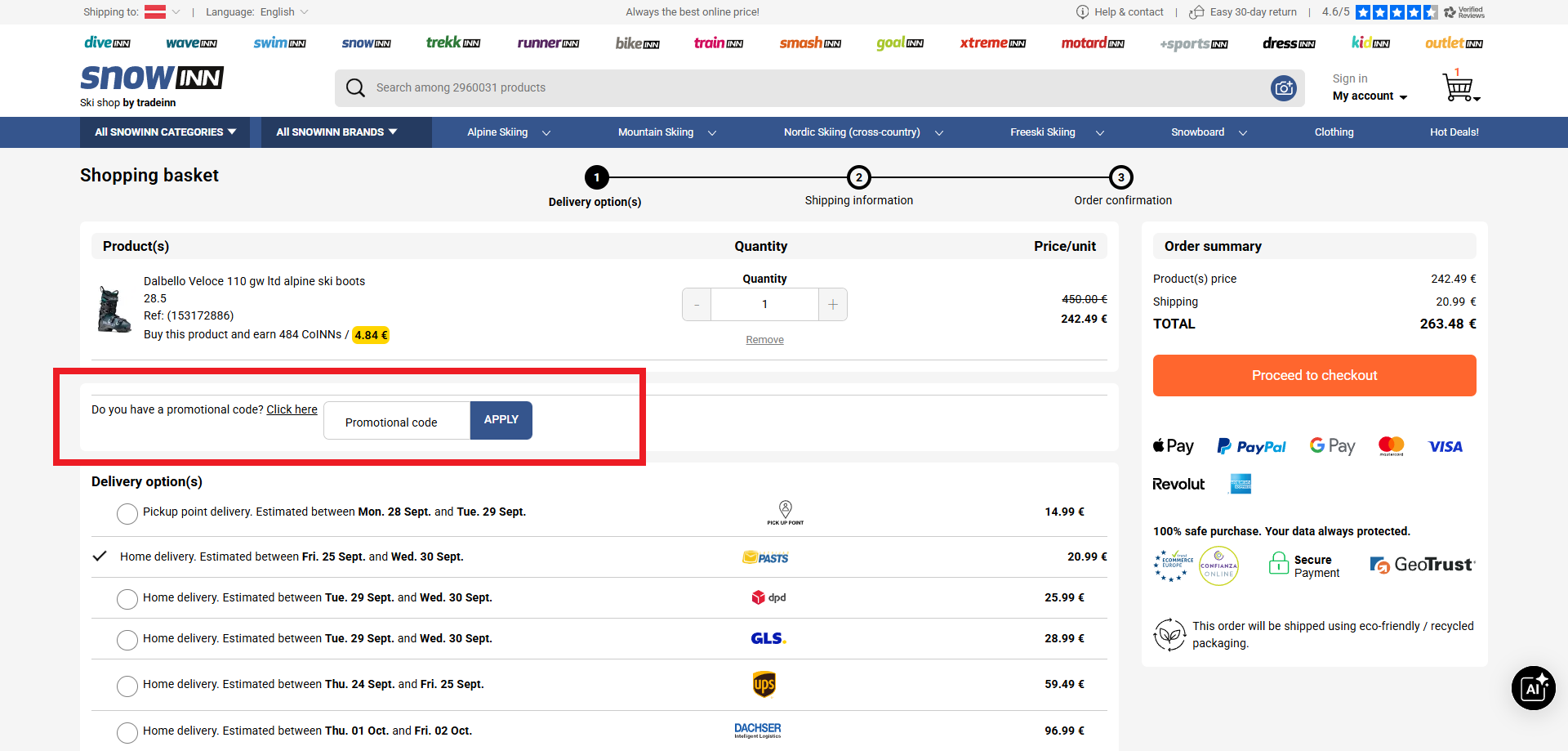Image resolution: width=1568 pixels, height=751 pixels.
Task: Expand All SNOWINN CATEGORIES menu
Action: (166, 132)
